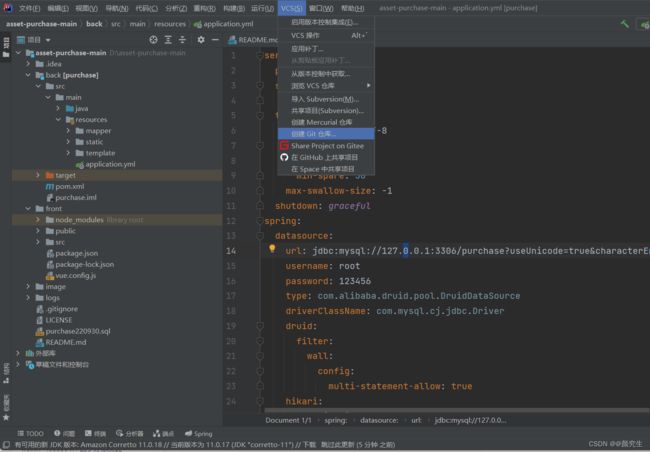
Task: Click the collapse all icon in project toolbar
Action: 182,40
